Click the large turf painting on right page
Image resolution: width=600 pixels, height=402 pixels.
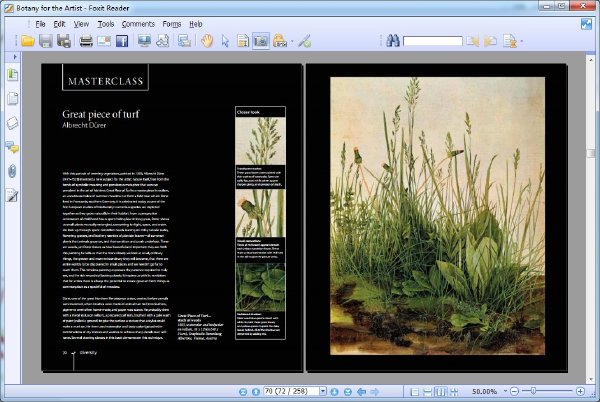[x=437, y=216]
